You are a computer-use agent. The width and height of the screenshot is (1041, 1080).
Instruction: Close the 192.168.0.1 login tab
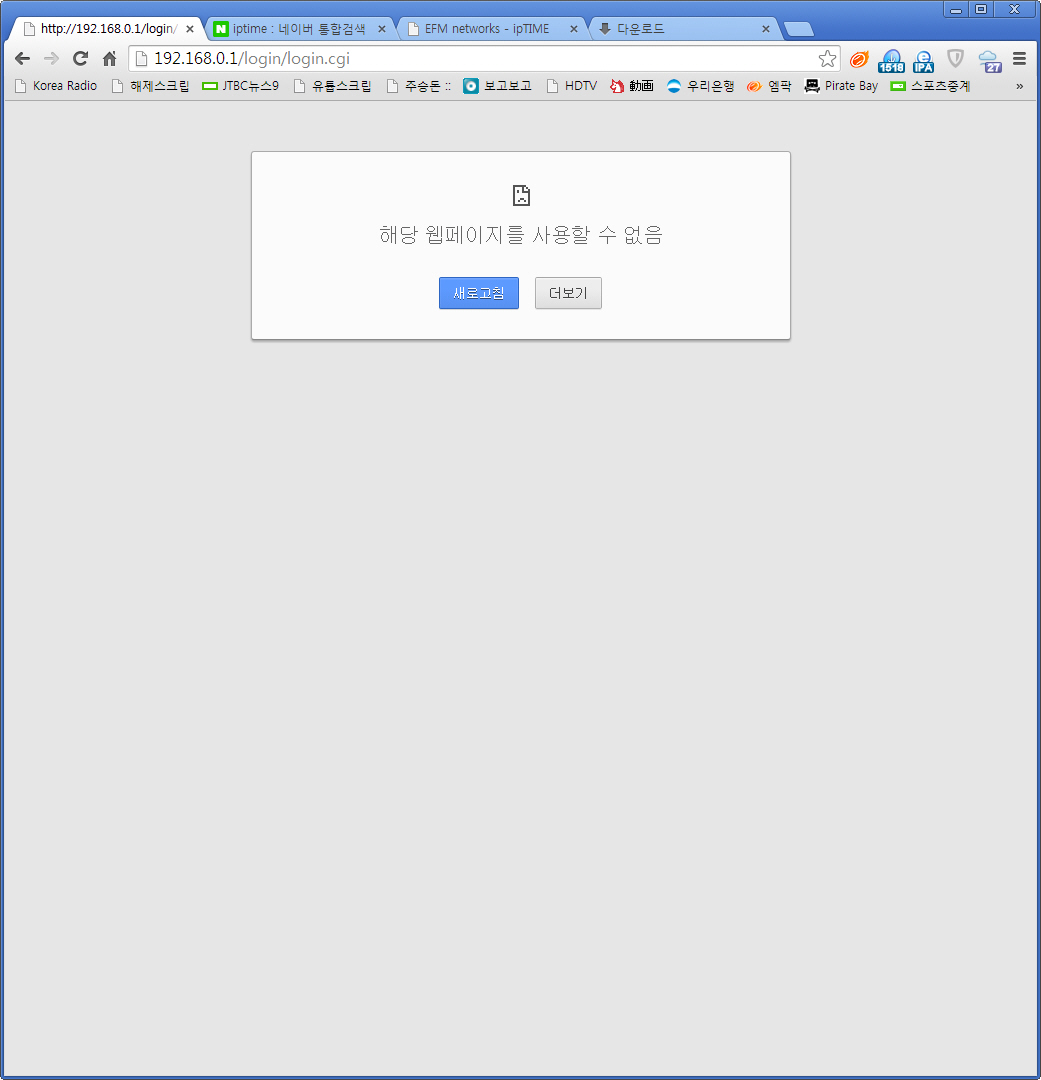(x=190, y=29)
